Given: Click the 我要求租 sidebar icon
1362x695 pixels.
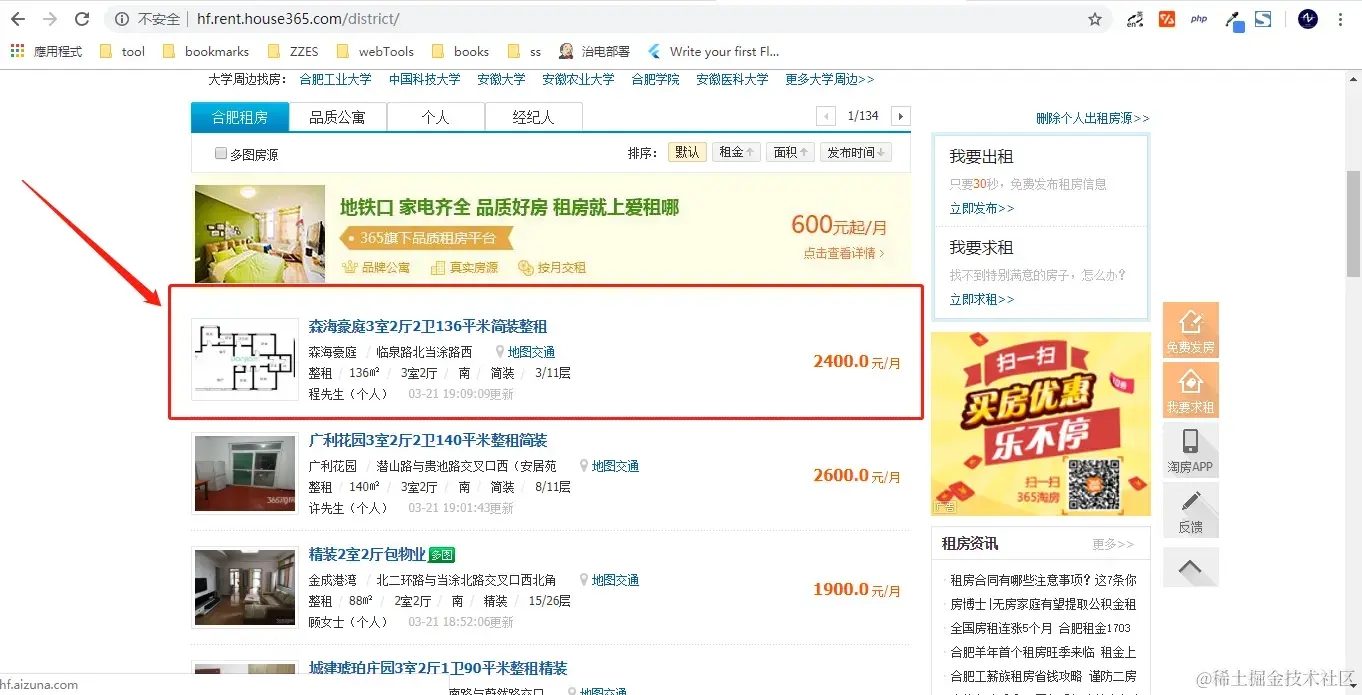Looking at the screenshot, I should (1190, 389).
